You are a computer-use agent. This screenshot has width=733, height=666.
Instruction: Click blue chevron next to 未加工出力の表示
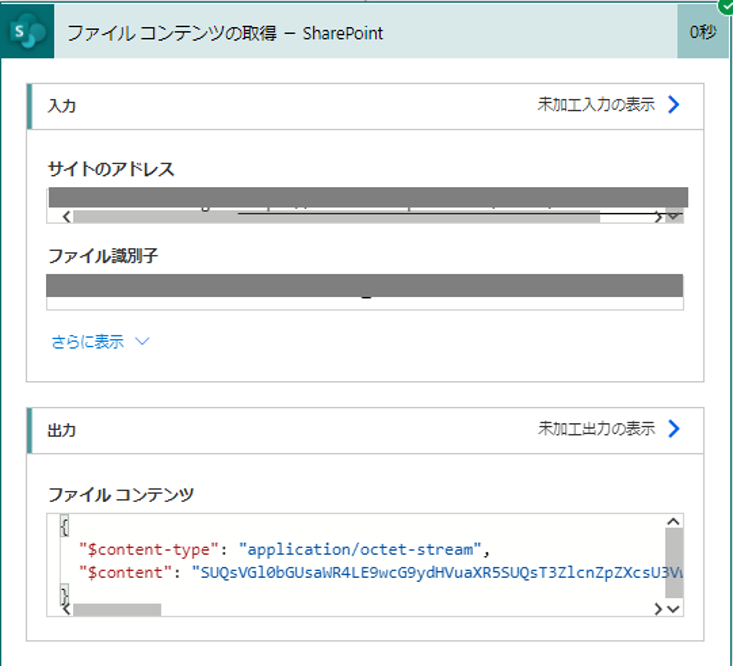[674, 429]
